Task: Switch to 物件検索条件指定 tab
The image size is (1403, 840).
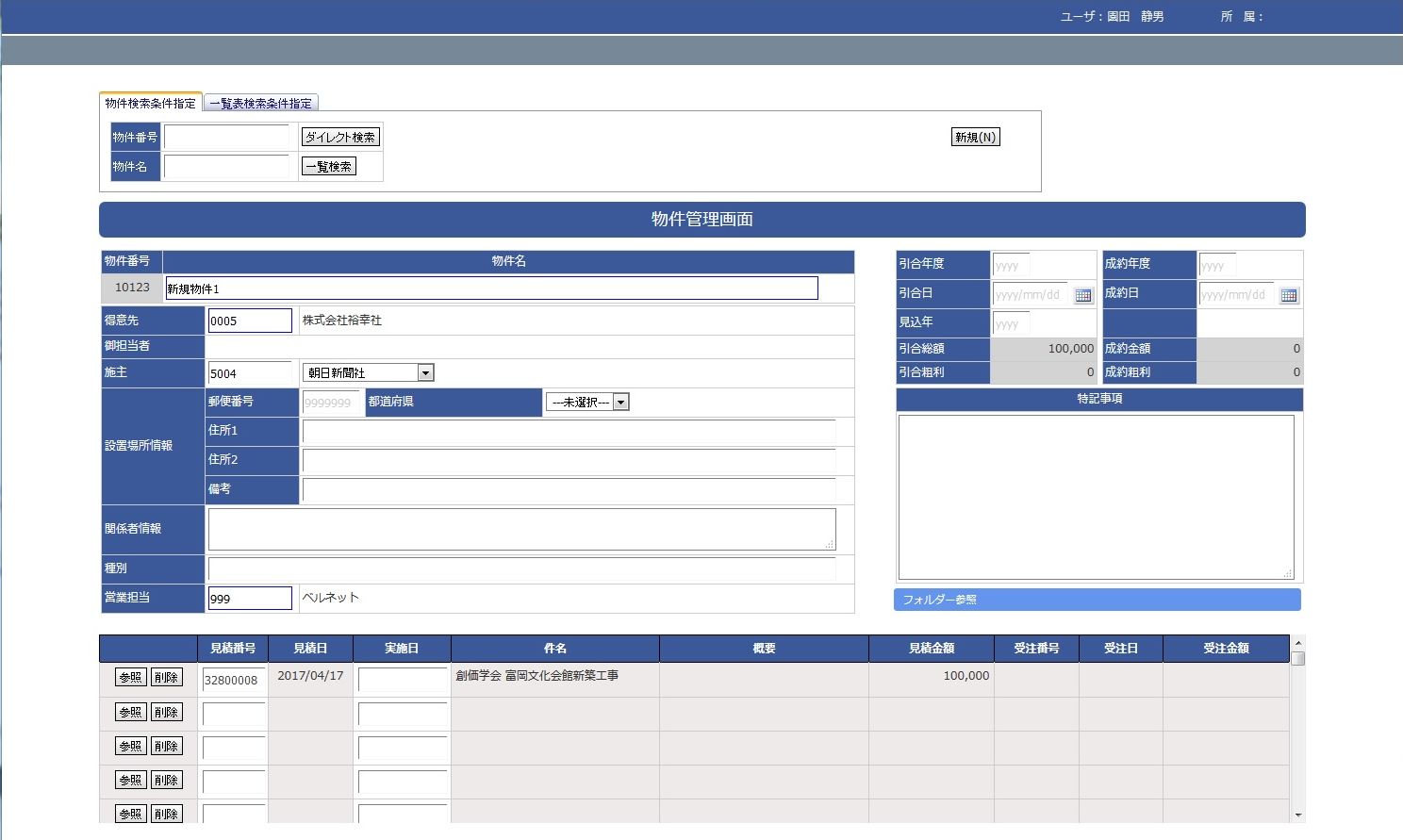Action: pyautogui.click(x=150, y=103)
